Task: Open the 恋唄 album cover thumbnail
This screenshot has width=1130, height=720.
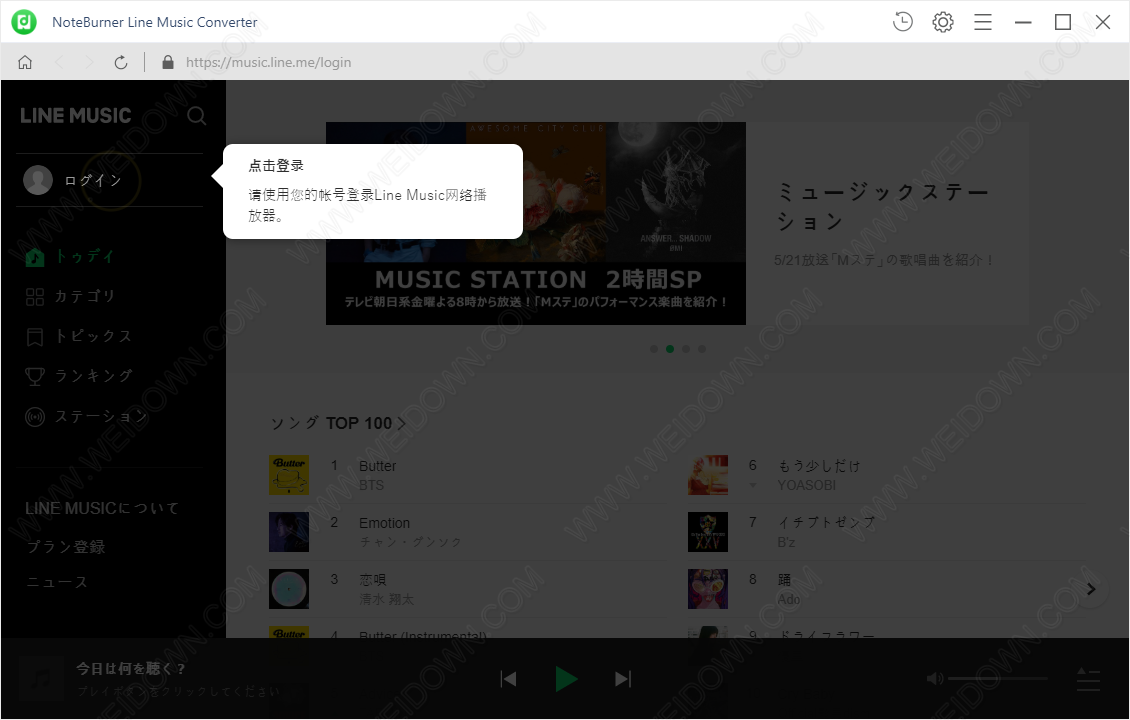Action: 289,589
